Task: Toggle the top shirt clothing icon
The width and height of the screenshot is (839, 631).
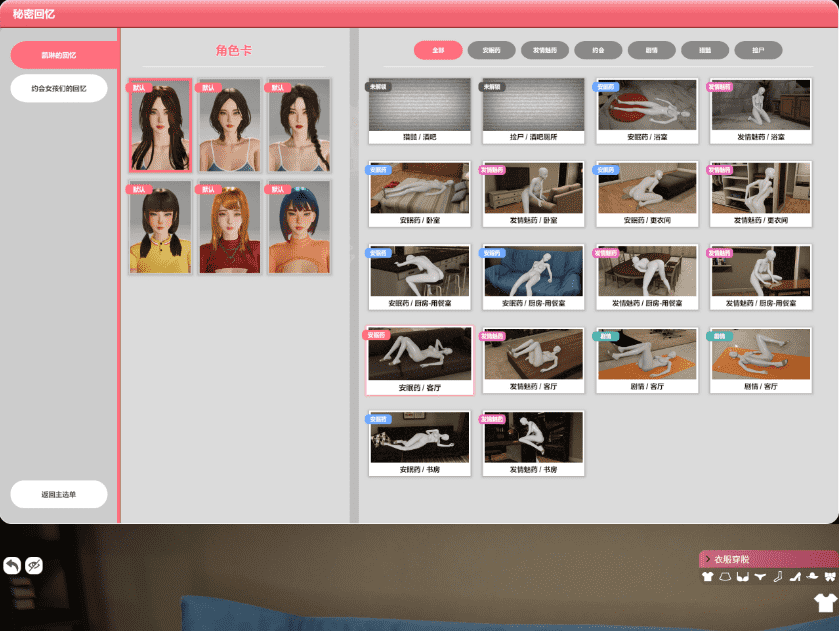Action: [708, 577]
